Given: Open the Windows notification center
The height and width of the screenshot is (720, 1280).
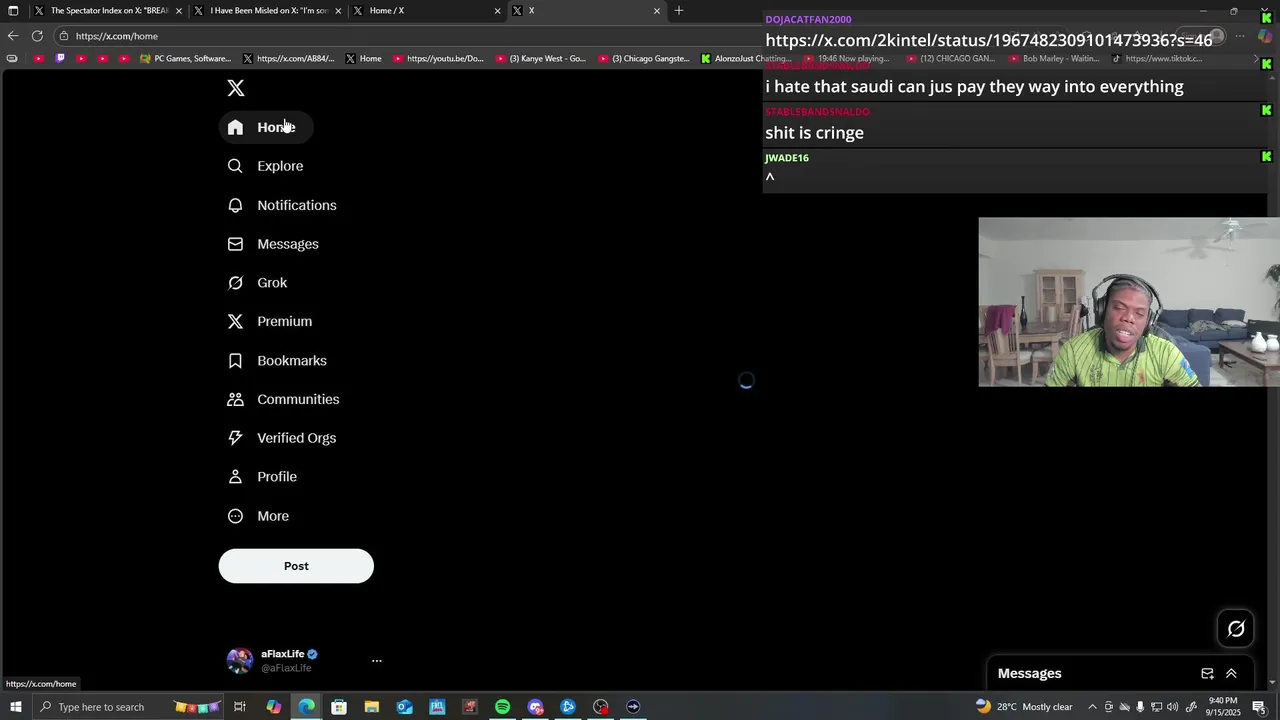Looking at the screenshot, I should point(1259,707).
